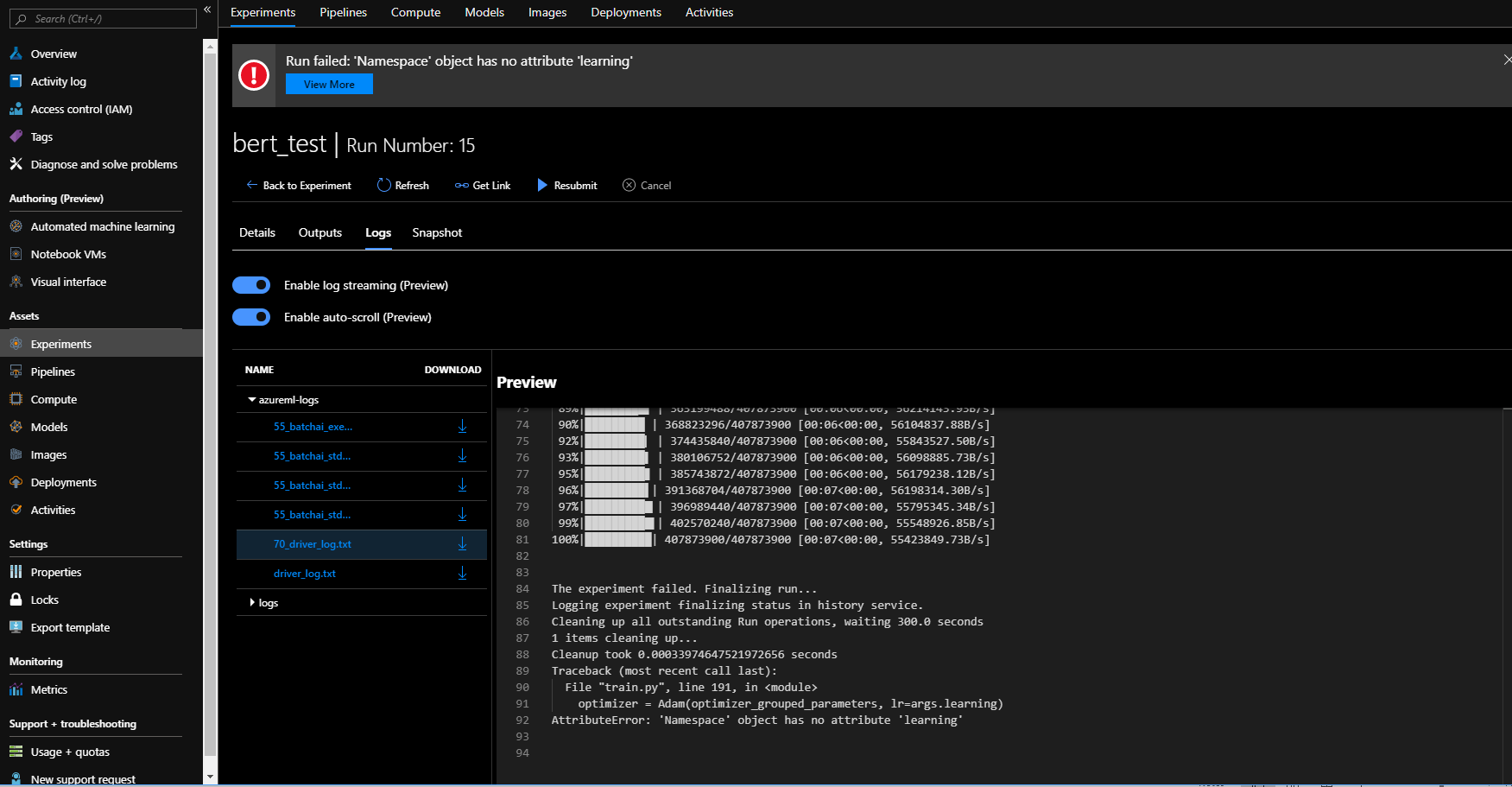The height and width of the screenshot is (787, 1512).
Task: Click sidebar scrollbar up arrow
Action: point(210,47)
